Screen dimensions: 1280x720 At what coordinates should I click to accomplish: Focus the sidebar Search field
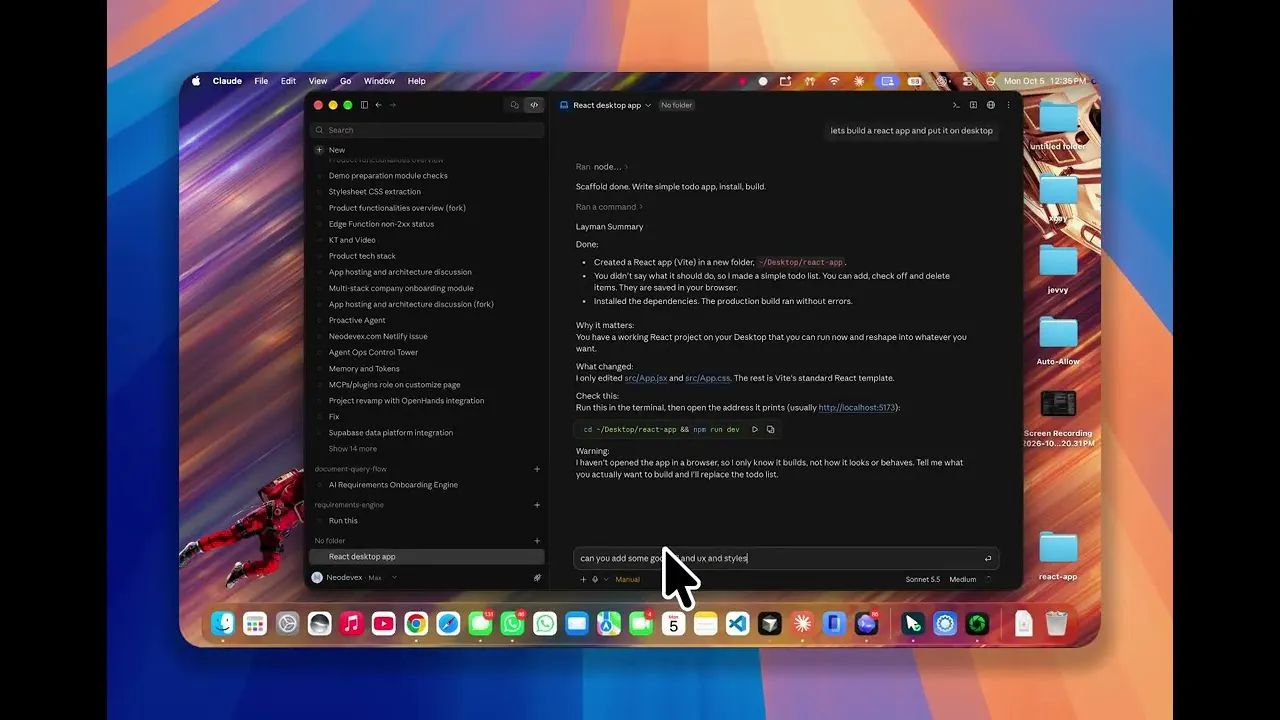[x=427, y=130]
